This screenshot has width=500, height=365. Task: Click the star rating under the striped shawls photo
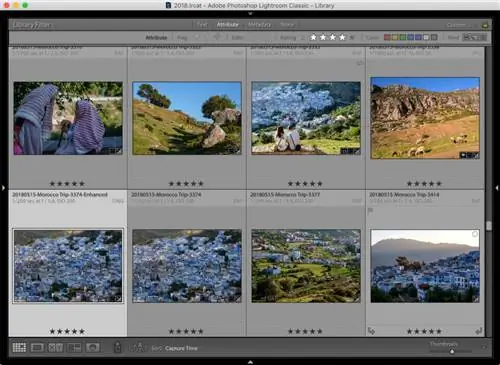(x=67, y=184)
